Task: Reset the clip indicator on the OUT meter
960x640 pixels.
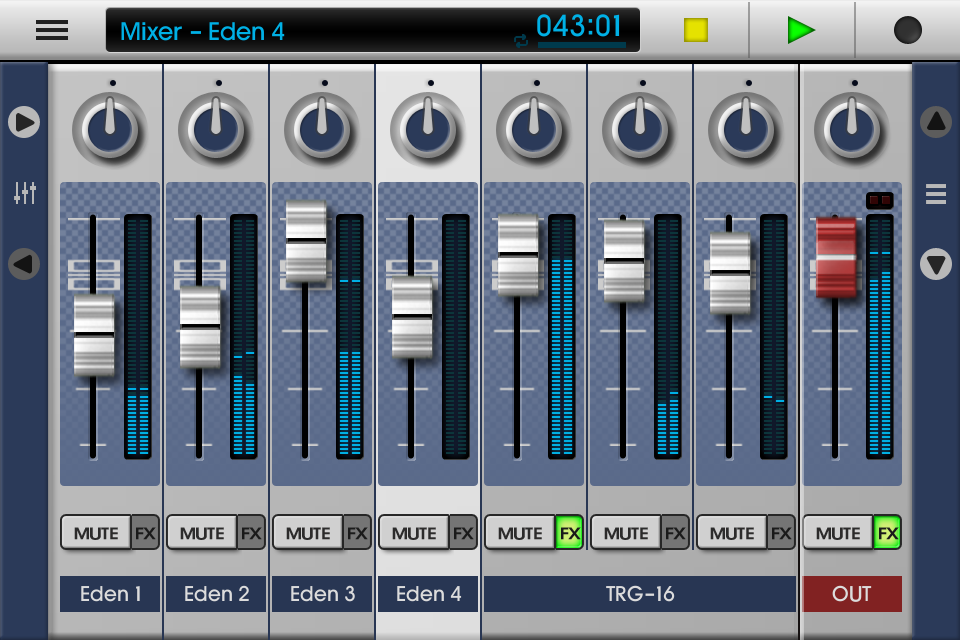Action: click(879, 200)
